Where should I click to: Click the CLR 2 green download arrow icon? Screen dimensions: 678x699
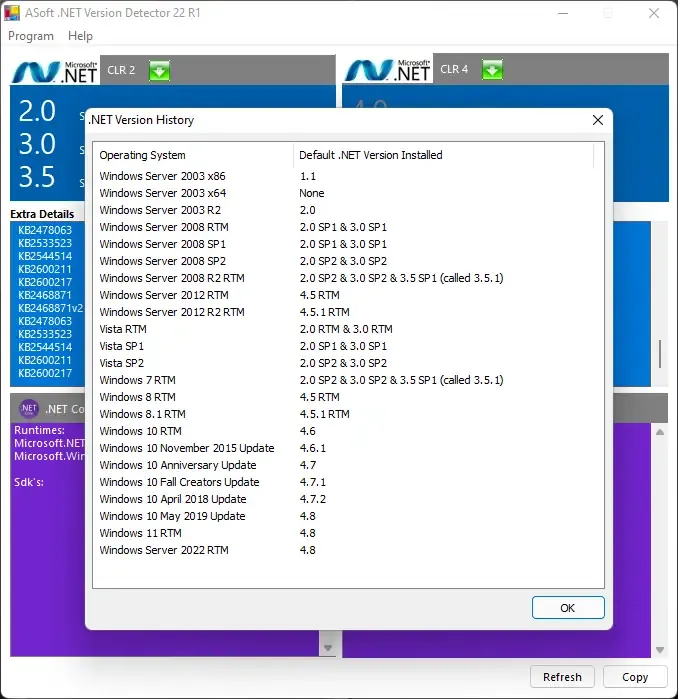(x=159, y=70)
